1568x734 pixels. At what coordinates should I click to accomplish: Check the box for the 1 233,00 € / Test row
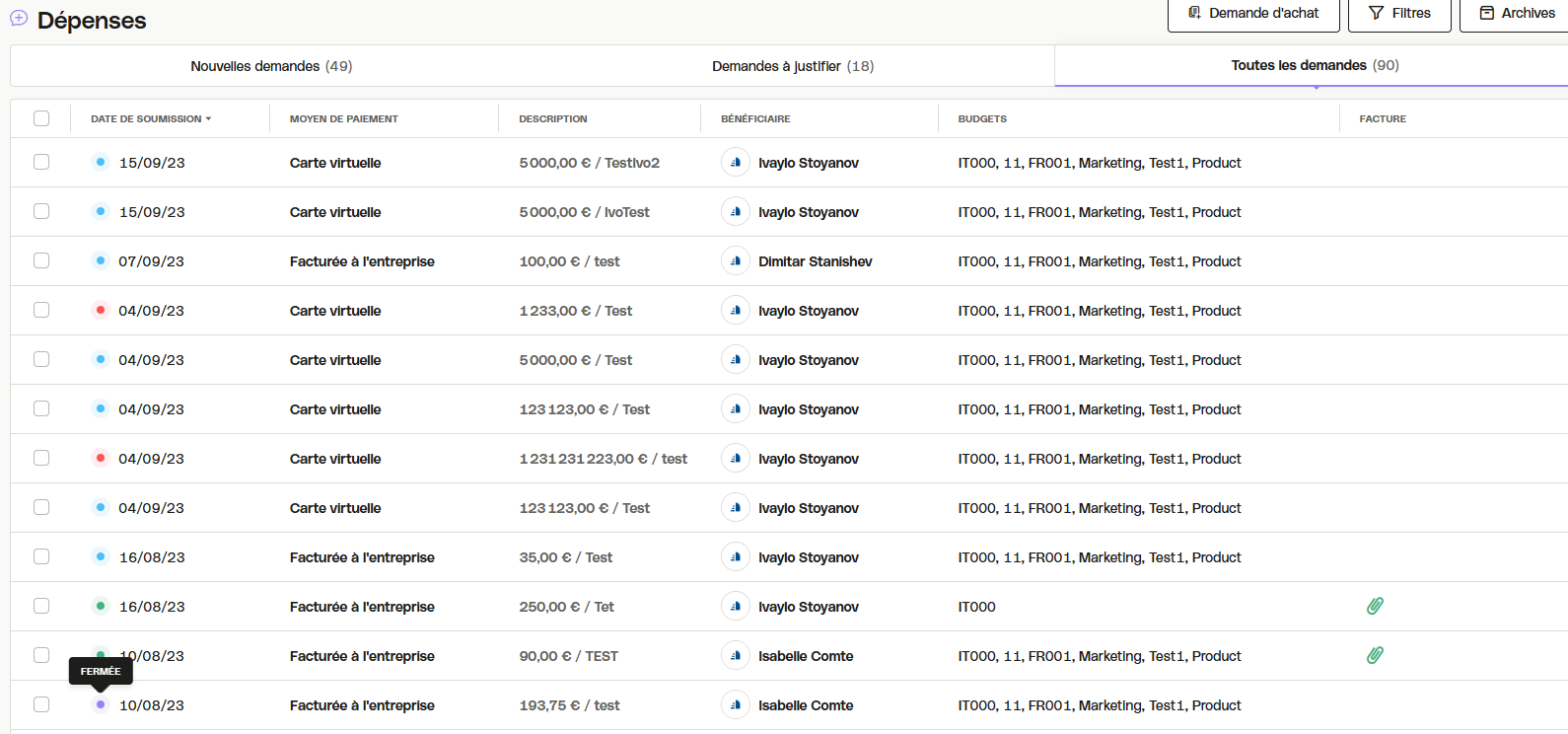[41, 310]
